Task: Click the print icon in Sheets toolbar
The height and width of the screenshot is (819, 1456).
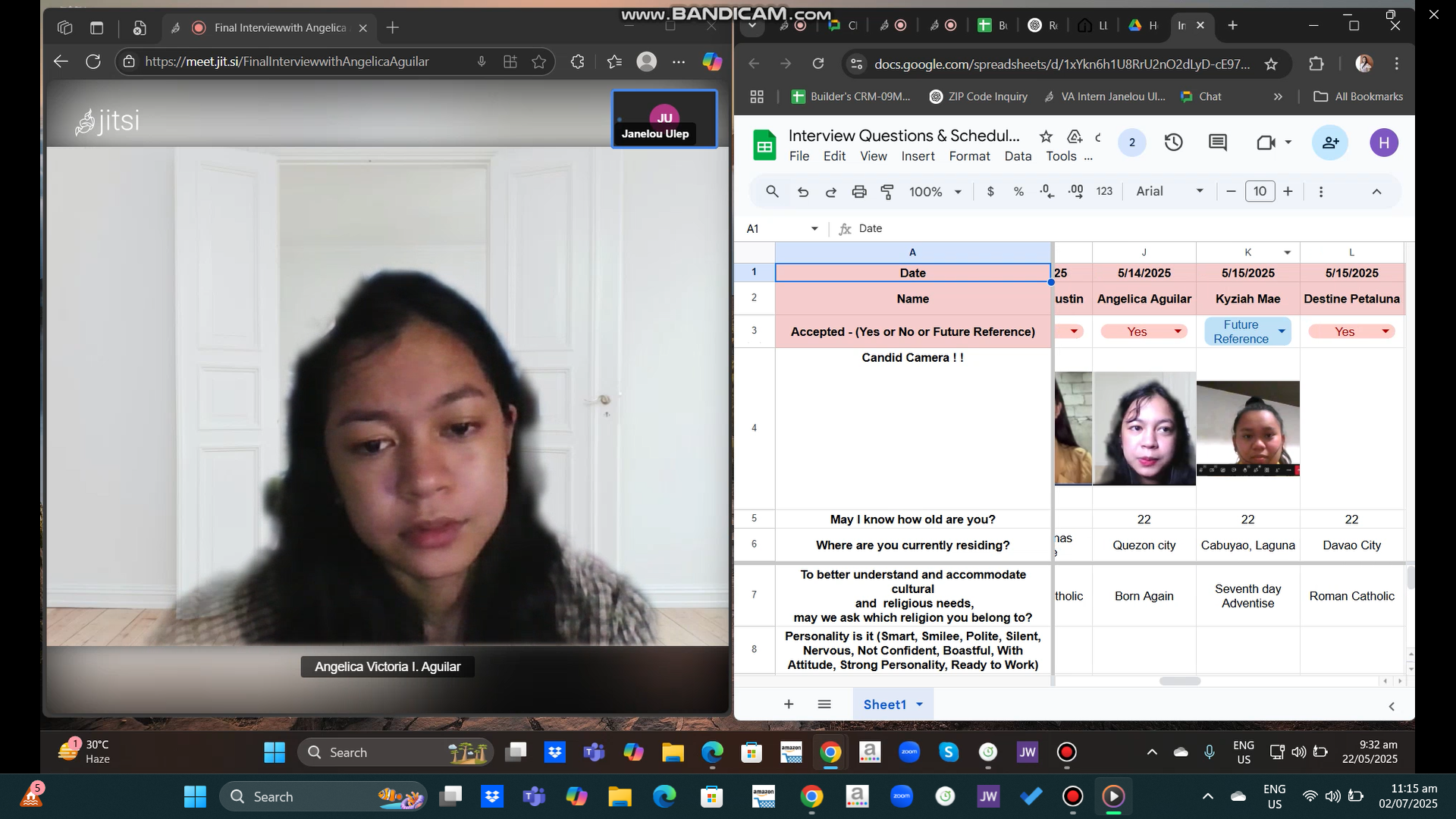Action: coord(858,192)
